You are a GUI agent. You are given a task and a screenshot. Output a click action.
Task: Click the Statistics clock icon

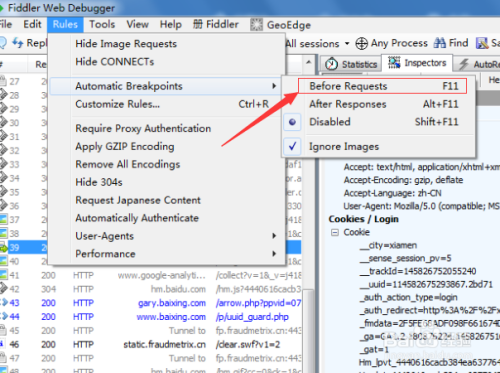[x=332, y=64]
